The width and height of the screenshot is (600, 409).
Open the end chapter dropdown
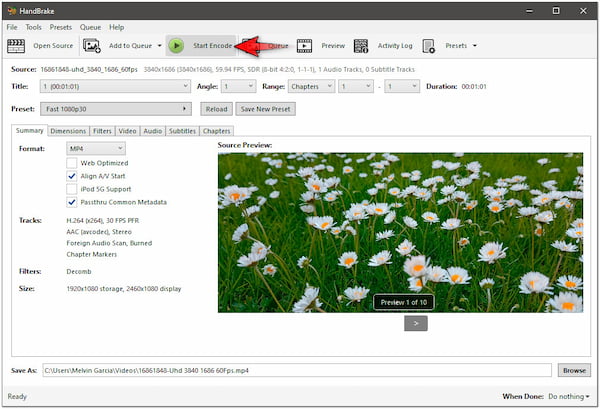[x=402, y=86]
